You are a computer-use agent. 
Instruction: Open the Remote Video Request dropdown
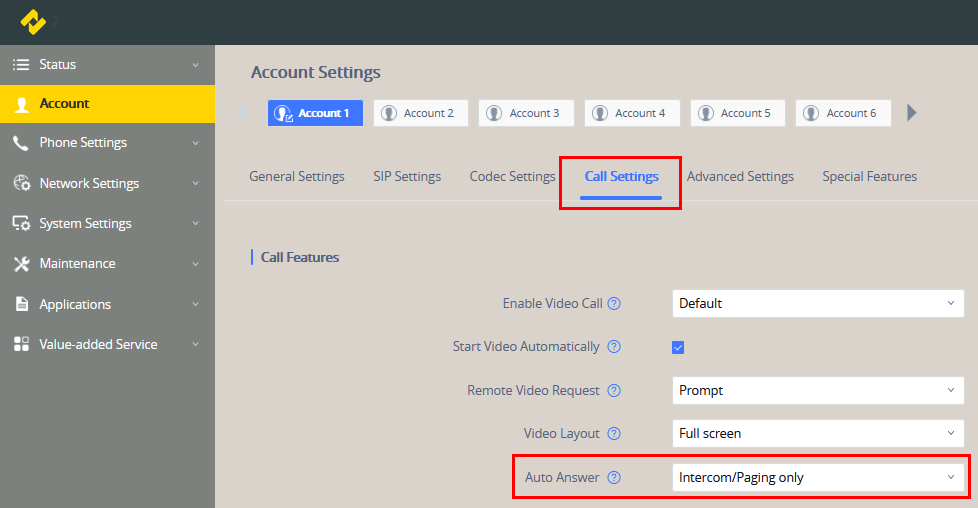point(817,390)
